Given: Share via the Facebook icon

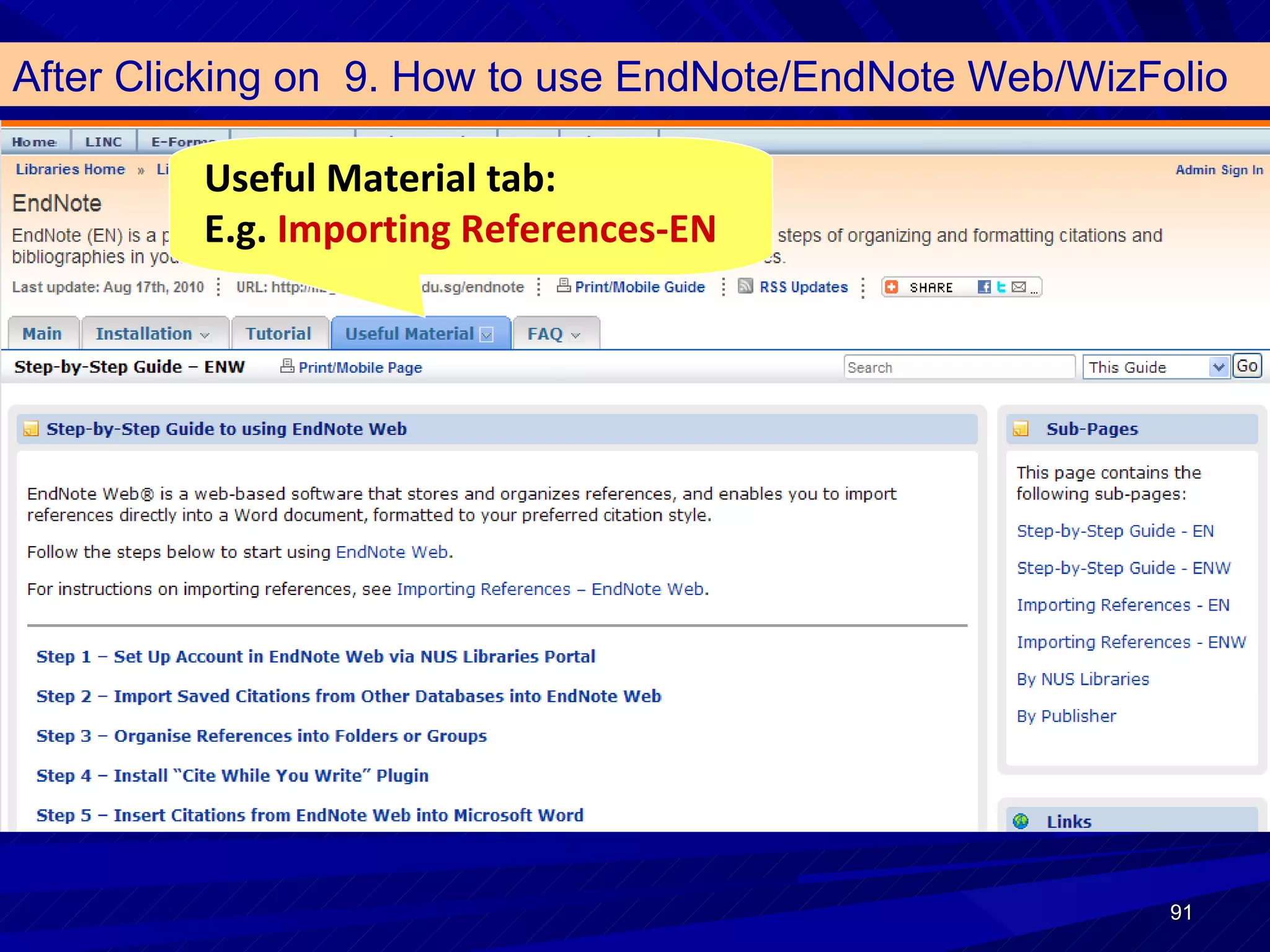Looking at the screenshot, I should (984, 287).
